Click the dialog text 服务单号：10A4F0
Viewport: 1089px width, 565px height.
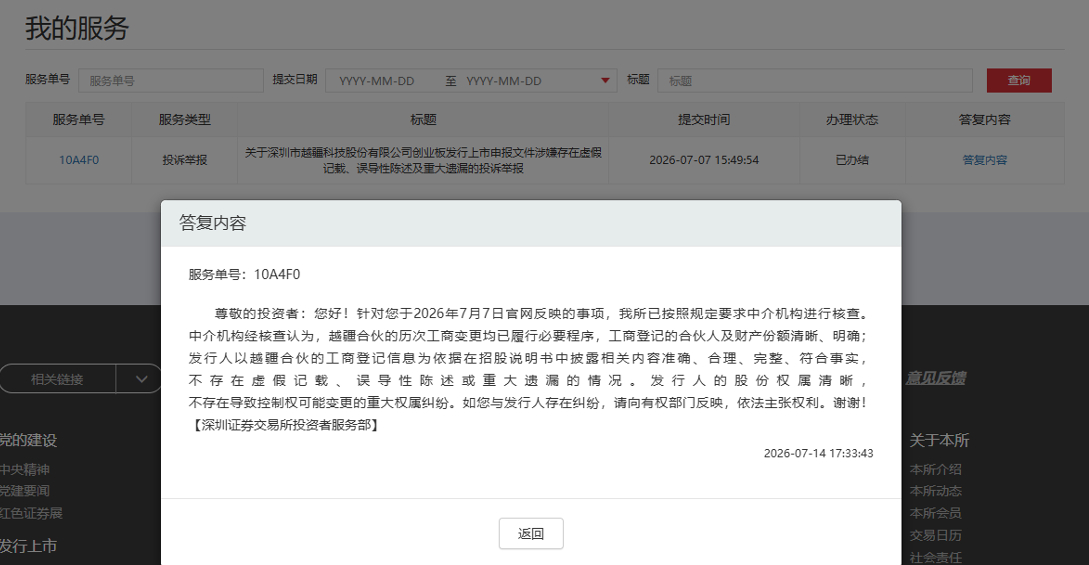click(x=244, y=274)
